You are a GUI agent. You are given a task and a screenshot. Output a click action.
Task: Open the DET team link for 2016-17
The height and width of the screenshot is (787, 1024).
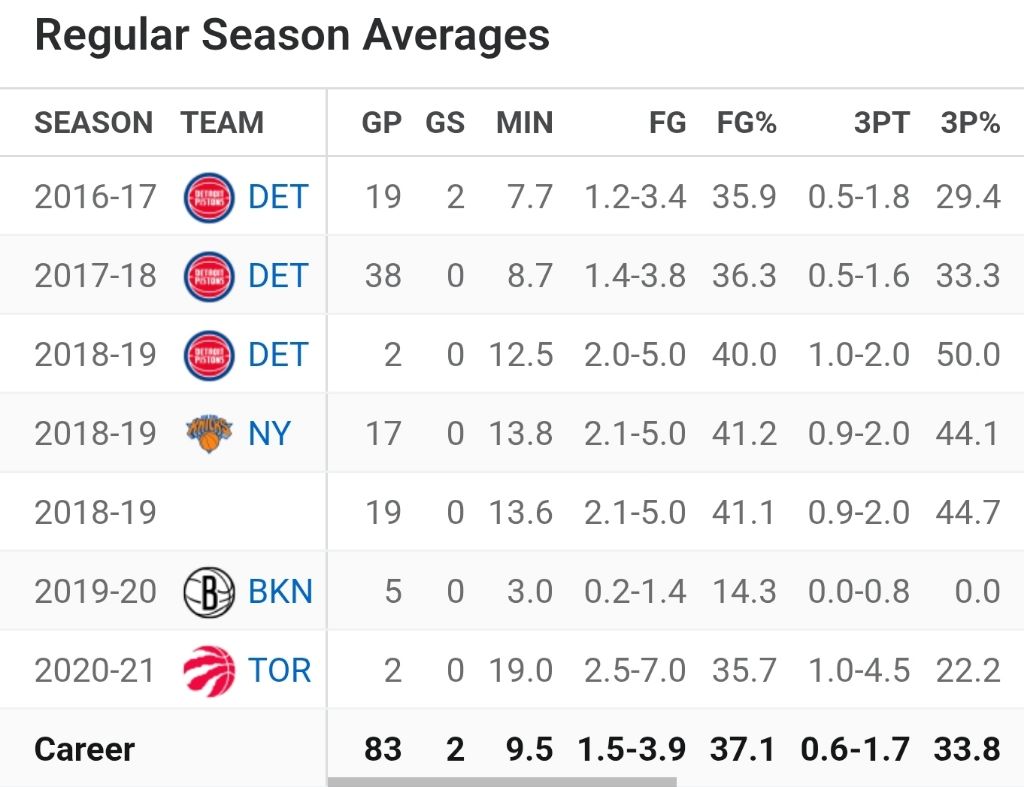click(278, 197)
